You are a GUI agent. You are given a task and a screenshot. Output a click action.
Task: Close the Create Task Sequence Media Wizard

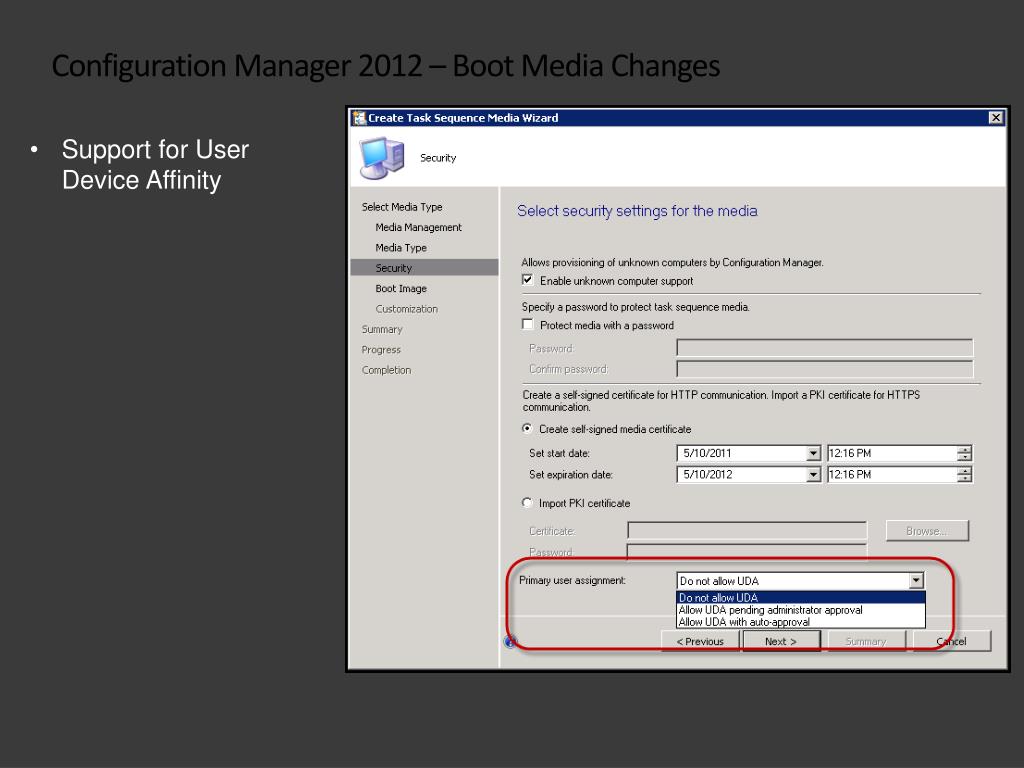tap(995, 118)
